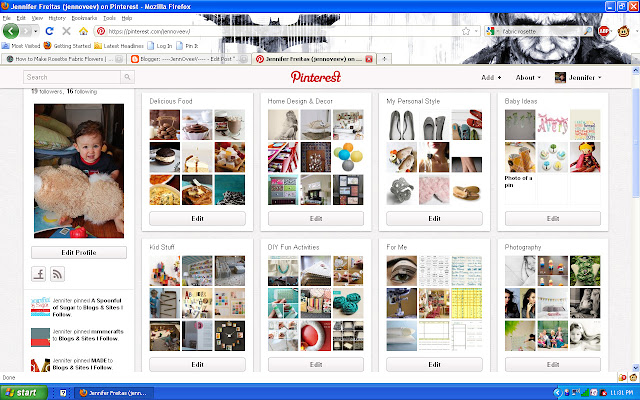Edit the Kid Stuff board
This screenshot has height=400, width=640.
(198, 364)
